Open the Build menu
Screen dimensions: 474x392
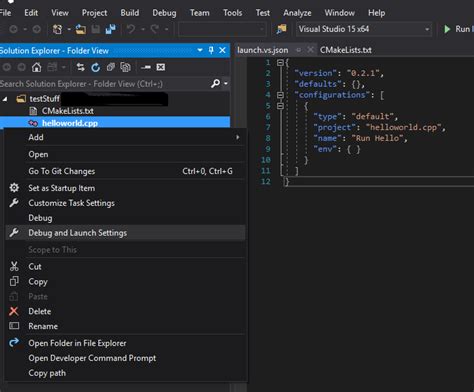pos(130,13)
